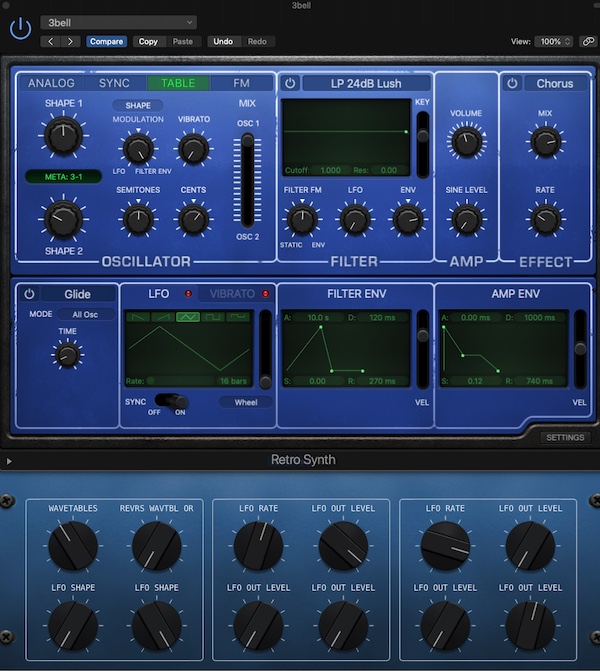This screenshot has width=600, height=671.
Task: Click the LFO red indicator light
Action: coord(188,294)
